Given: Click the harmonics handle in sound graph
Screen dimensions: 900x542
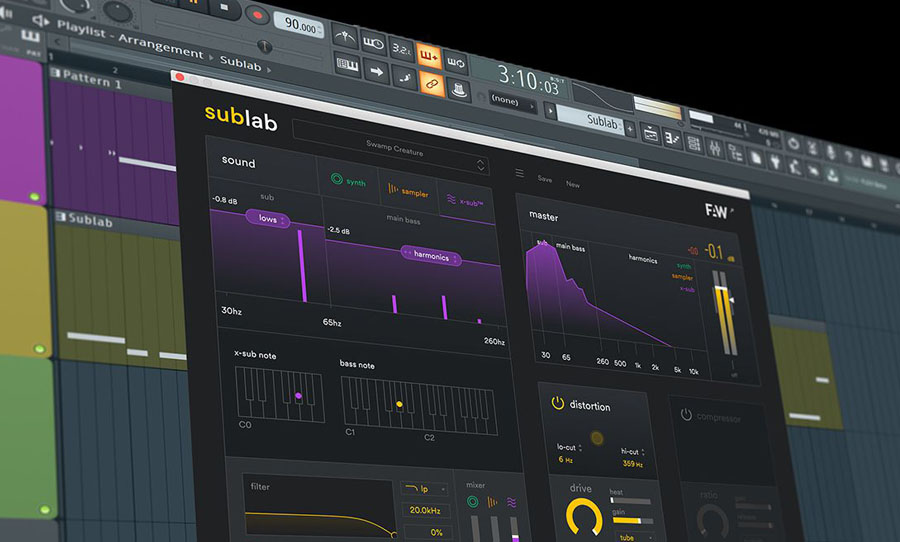Looking at the screenshot, I should tap(431, 256).
